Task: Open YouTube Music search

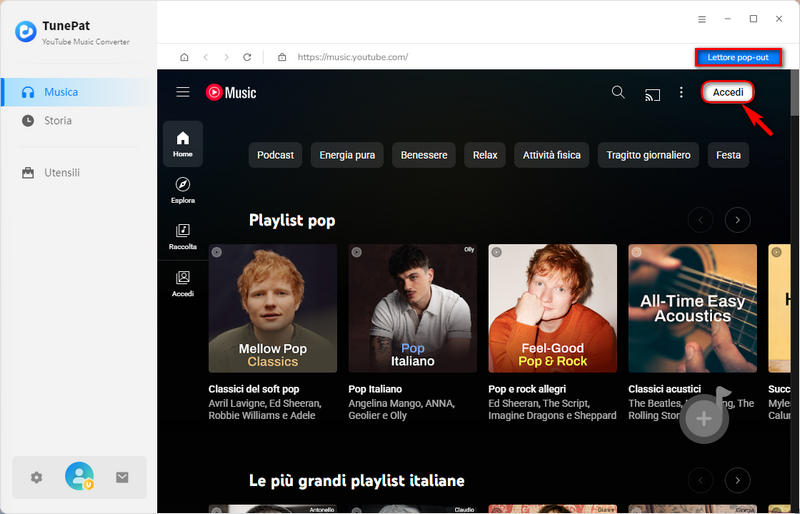Action: (618, 92)
